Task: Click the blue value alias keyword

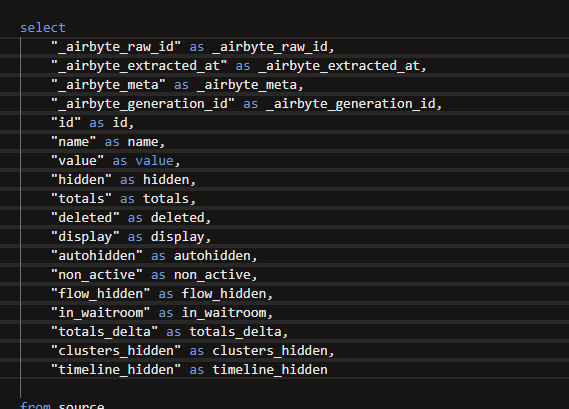Action: pos(155,161)
